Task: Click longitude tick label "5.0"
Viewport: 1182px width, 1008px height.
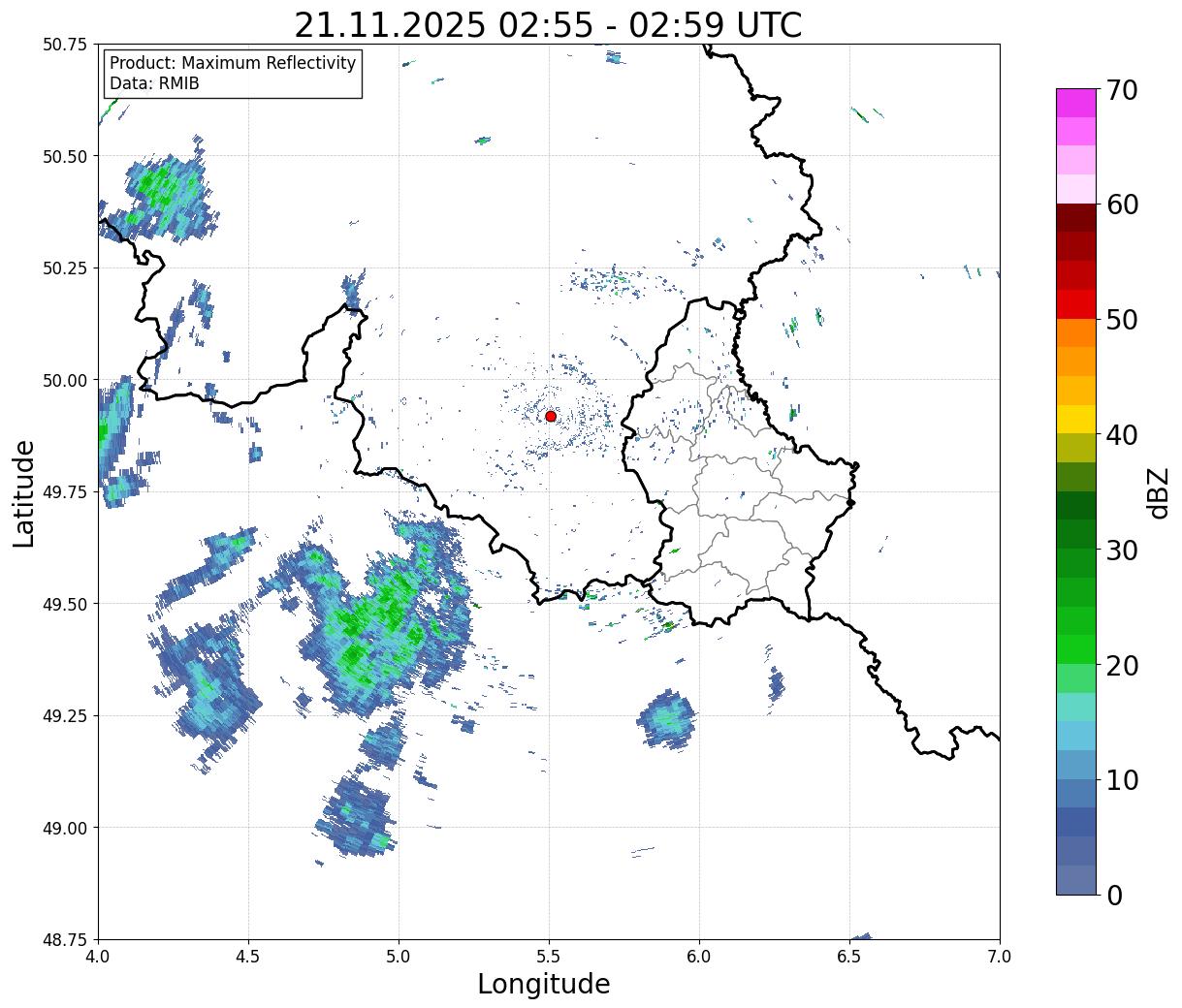Action: pyautogui.click(x=399, y=957)
